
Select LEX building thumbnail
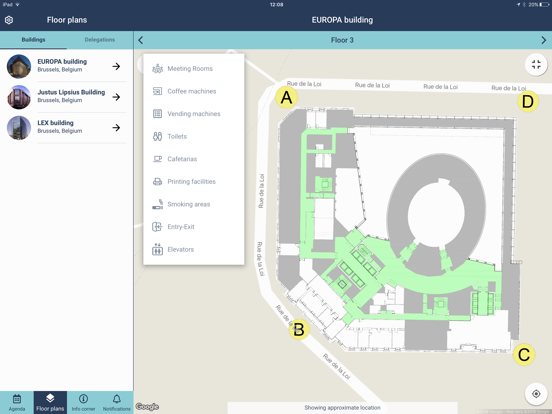(19, 127)
